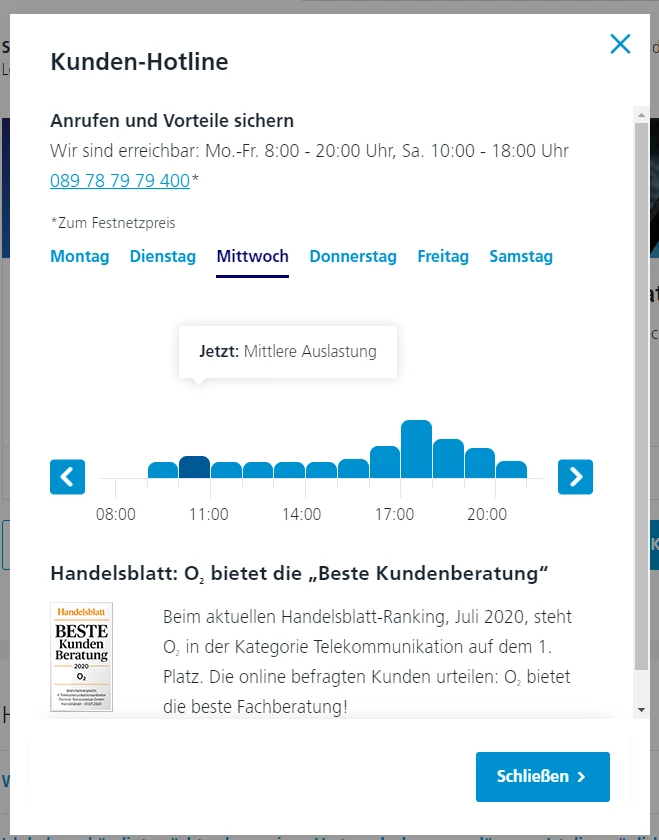Open the Donnerstag tab
Viewport: 659px width, 840px height.
point(353,257)
